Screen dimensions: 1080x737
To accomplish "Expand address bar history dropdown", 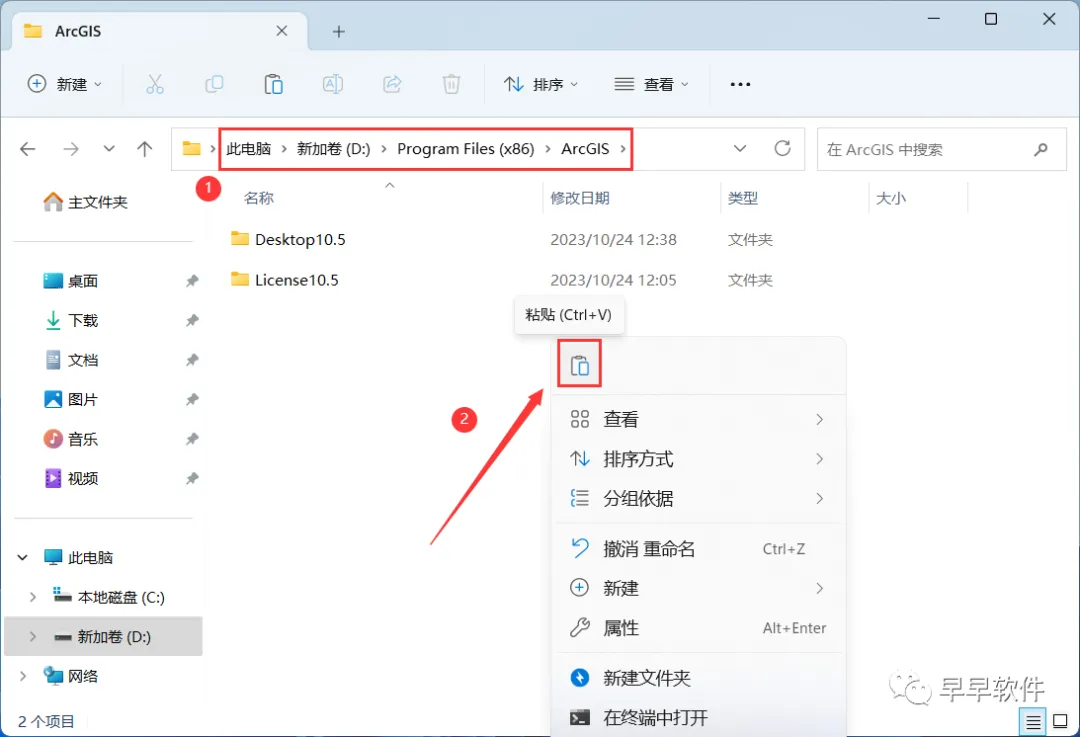I will 740,149.
